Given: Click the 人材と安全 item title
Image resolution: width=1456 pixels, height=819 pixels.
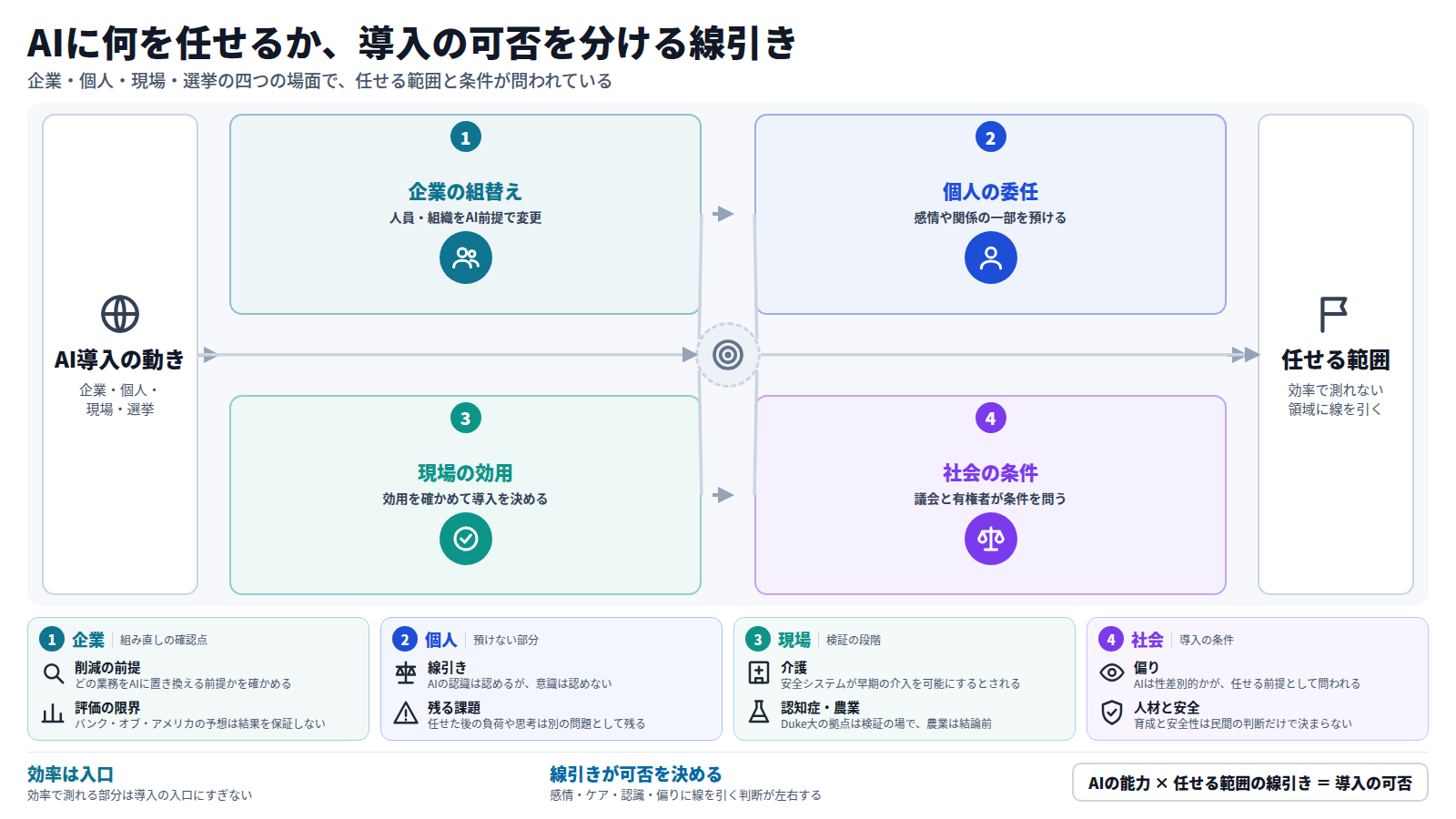Looking at the screenshot, I should (1167, 708).
